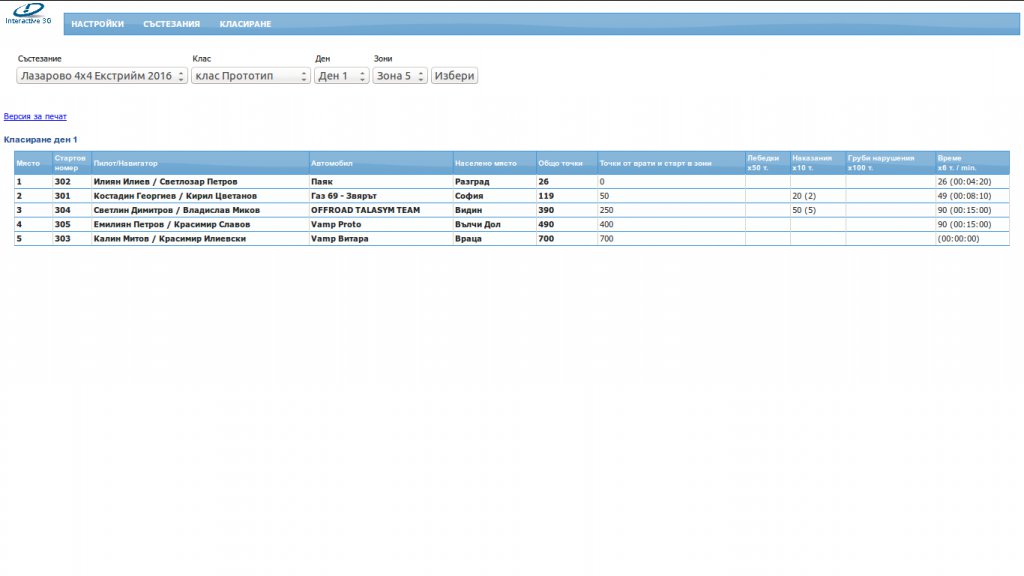Image resolution: width=1024 pixels, height=576 pixels.
Task: Open the Версия за печат link
Action: (x=35, y=117)
